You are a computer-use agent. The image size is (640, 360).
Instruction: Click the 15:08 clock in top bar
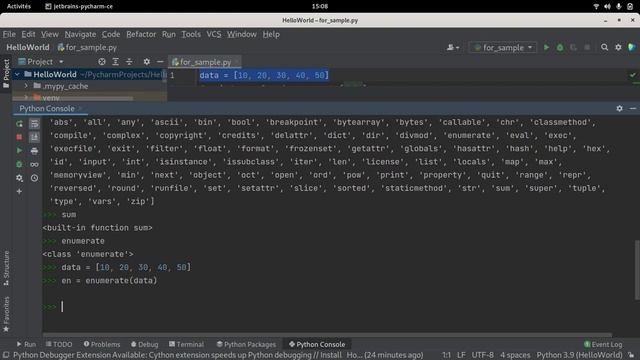click(x=320, y=6)
